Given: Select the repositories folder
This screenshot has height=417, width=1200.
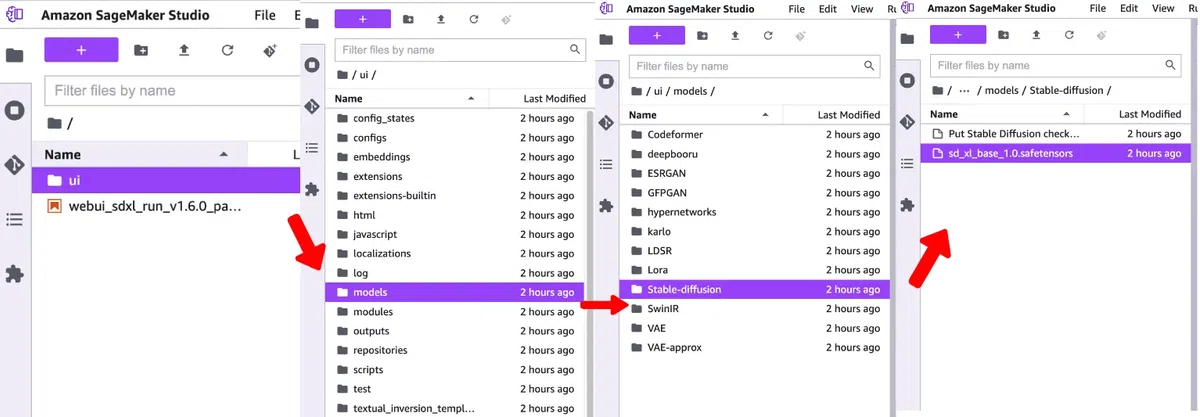Looking at the screenshot, I should pyautogui.click(x=456, y=350).
